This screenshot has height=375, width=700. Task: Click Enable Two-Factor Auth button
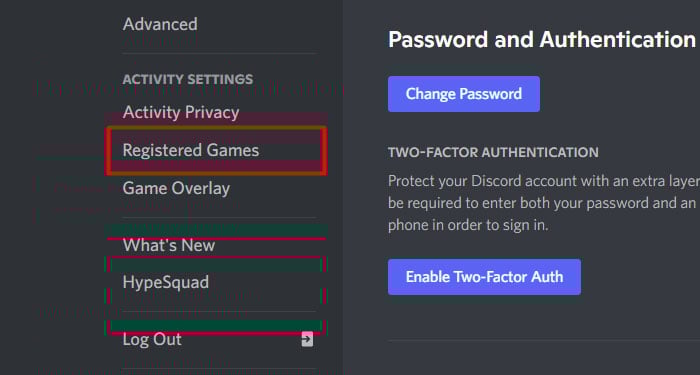click(x=484, y=277)
